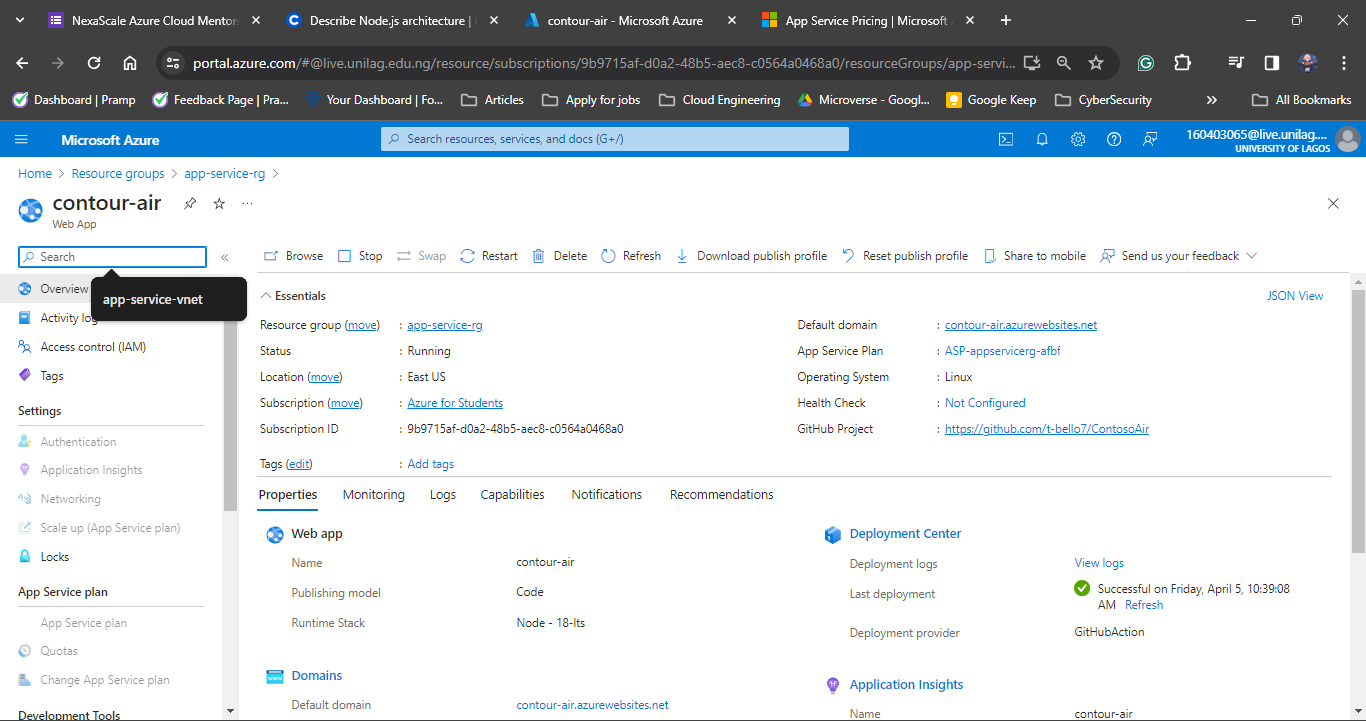The width and height of the screenshot is (1366, 721).
Task: Open Application Insights in sidebar
Action: (x=80, y=470)
